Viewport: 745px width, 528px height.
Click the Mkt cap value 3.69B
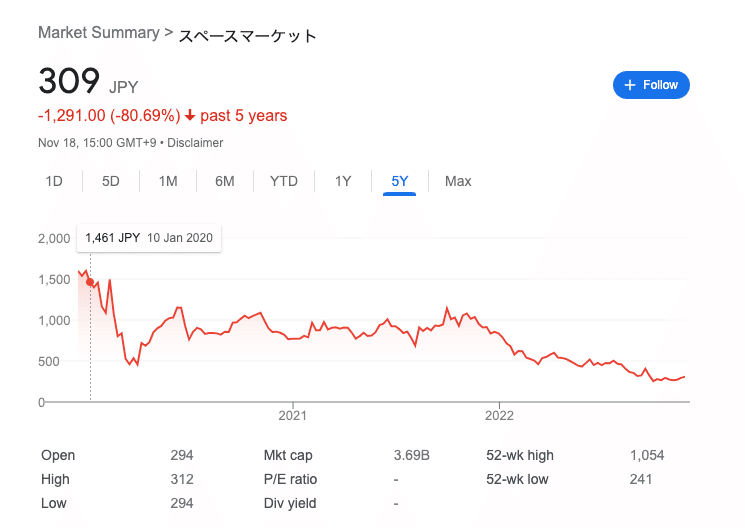tap(411, 455)
